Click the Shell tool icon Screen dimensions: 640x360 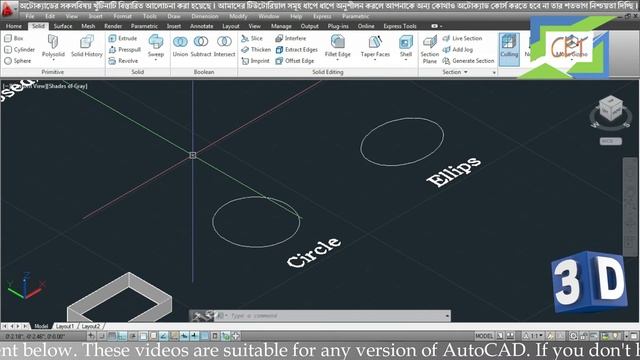pyautogui.click(x=406, y=42)
